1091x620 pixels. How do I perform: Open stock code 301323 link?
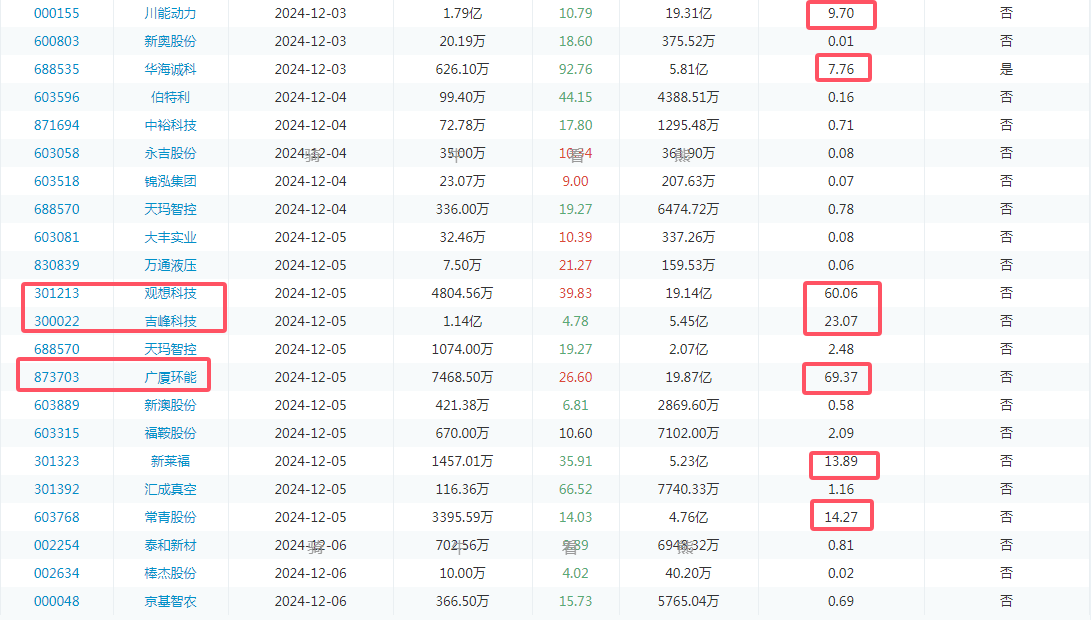click(x=56, y=461)
